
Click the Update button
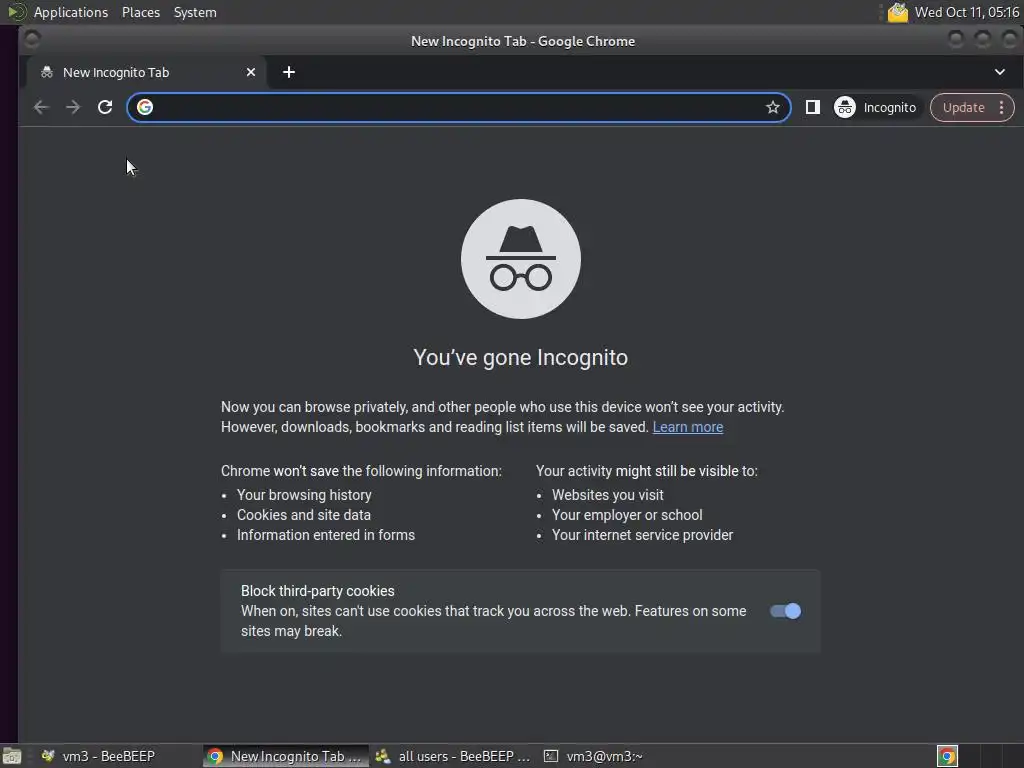(x=963, y=107)
